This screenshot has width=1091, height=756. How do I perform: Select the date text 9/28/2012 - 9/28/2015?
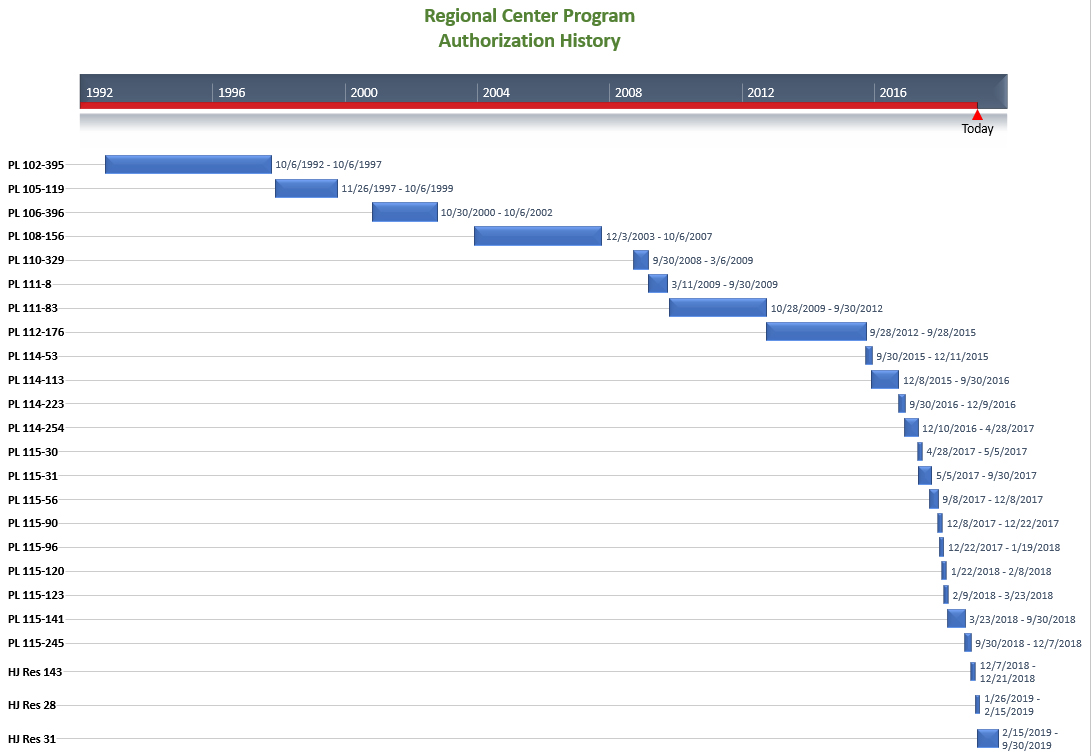922,333
